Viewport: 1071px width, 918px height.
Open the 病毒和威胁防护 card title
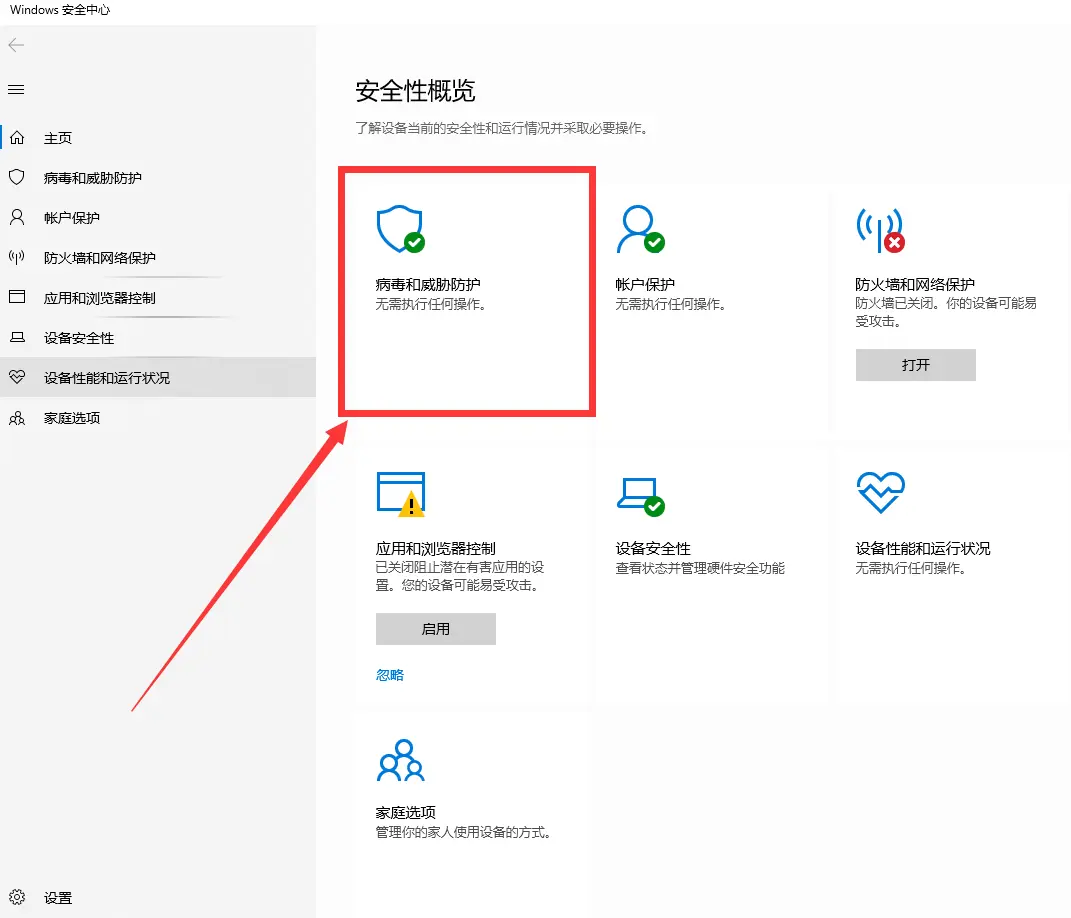coord(428,284)
